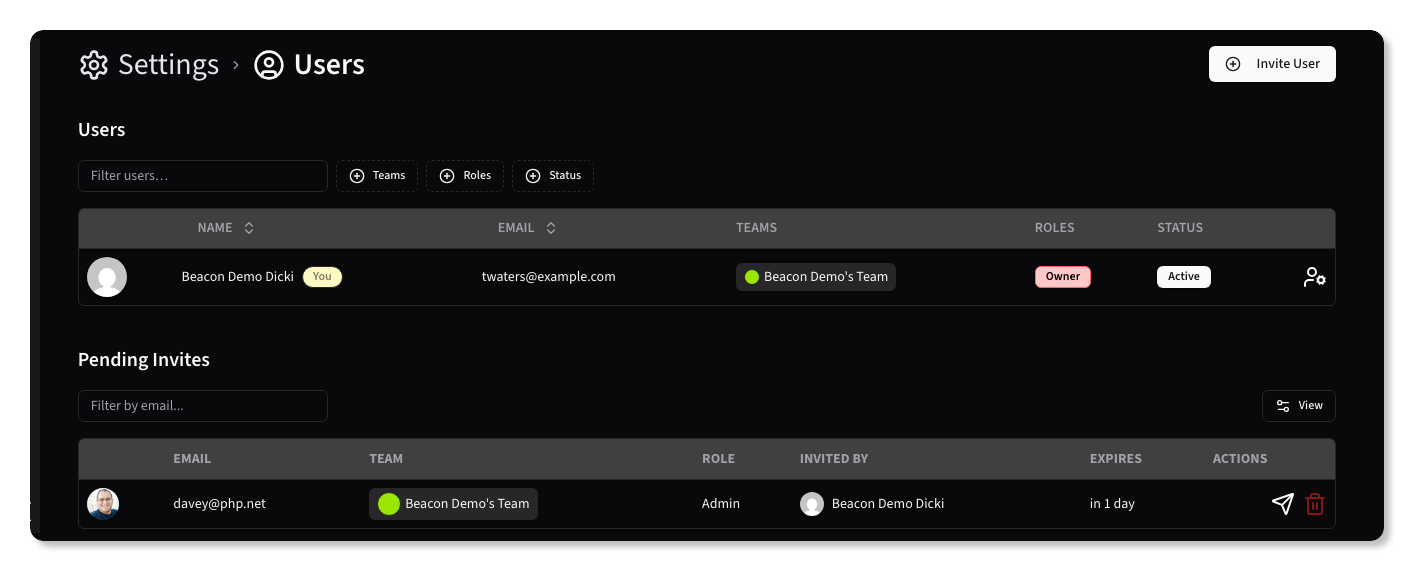Open the Teams filter dropdown
Image resolution: width=1426 pixels, height=583 pixels.
(x=377, y=176)
